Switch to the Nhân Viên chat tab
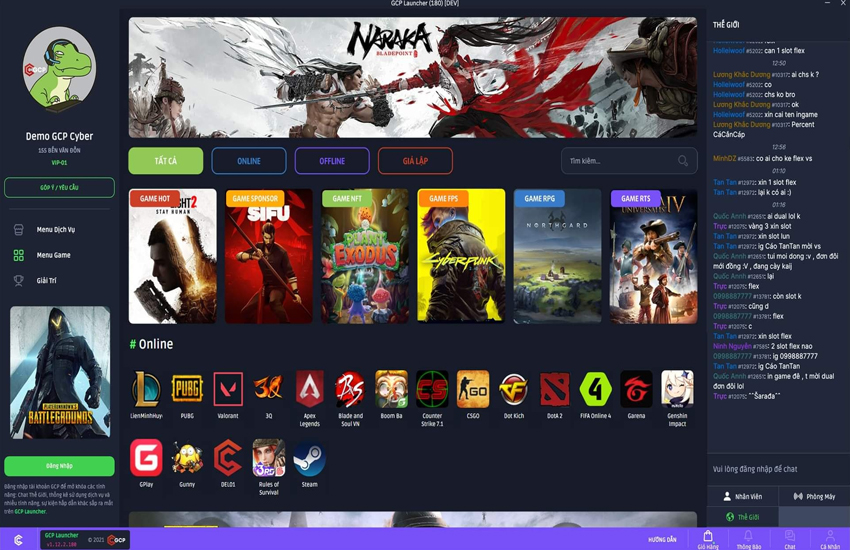The image size is (850, 550). [743, 496]
